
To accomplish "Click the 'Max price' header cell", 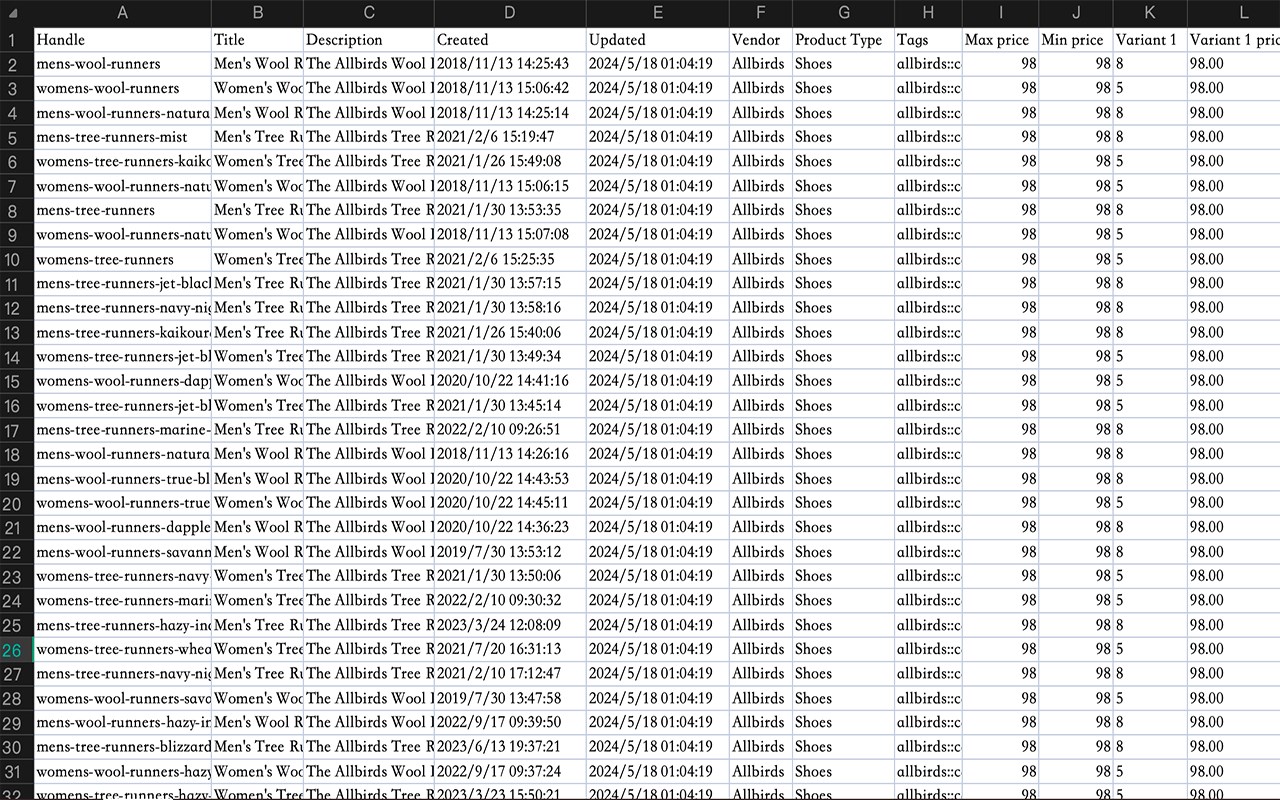I will [1001, 40].
